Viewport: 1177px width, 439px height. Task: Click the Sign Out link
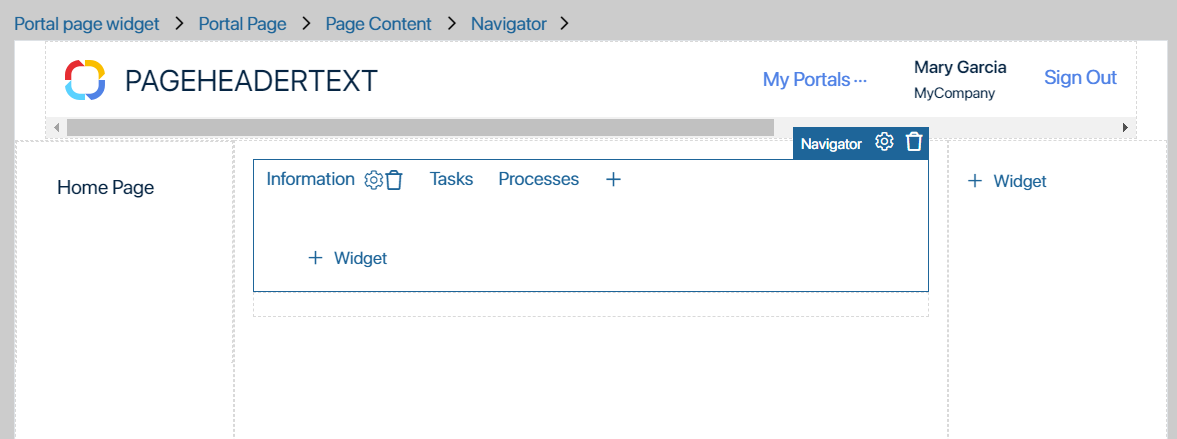(1080, 77)
